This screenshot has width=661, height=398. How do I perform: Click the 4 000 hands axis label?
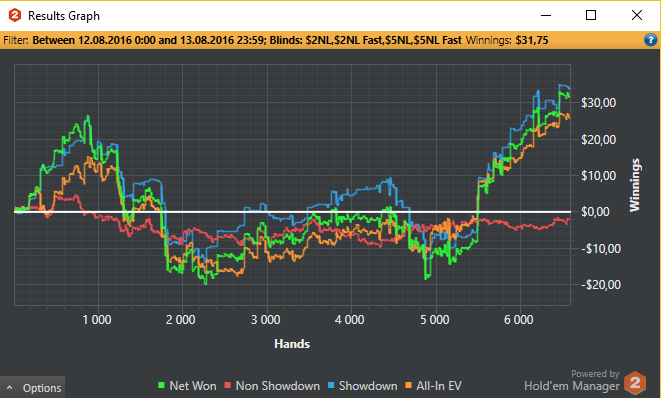[x=349, y=320]
